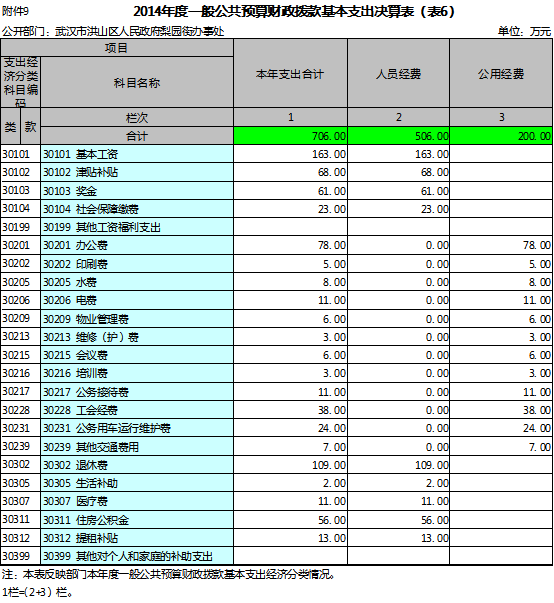Click the 科目名称 header cell
Viewport: 554px width, 603px height.
pos(137,82)
